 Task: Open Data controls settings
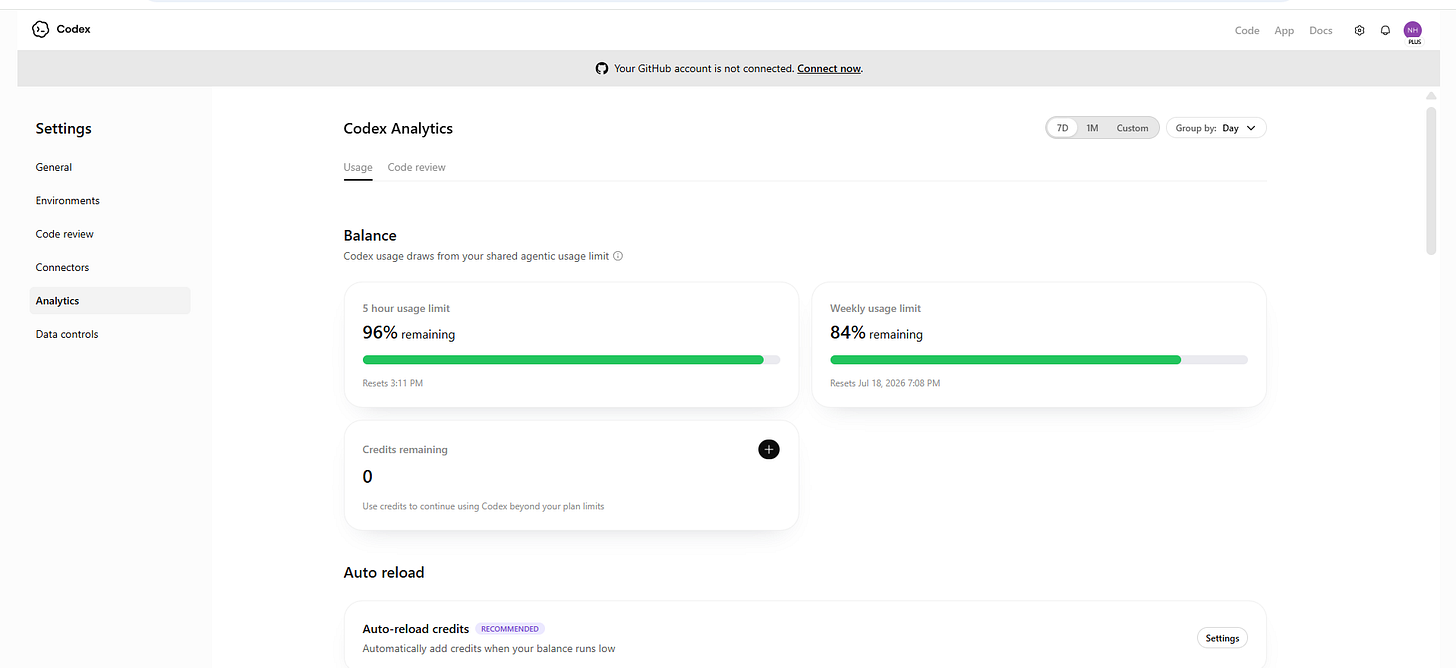tap(110, 334)
